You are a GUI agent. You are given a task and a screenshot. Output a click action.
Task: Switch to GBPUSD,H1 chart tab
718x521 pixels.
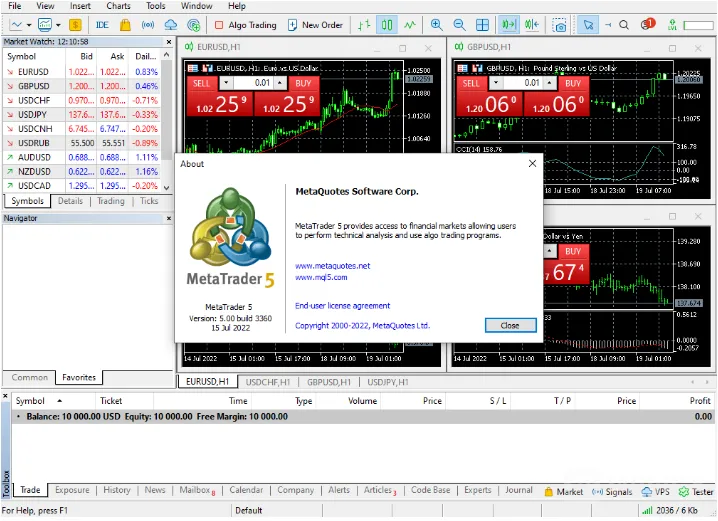coord(329,382)
